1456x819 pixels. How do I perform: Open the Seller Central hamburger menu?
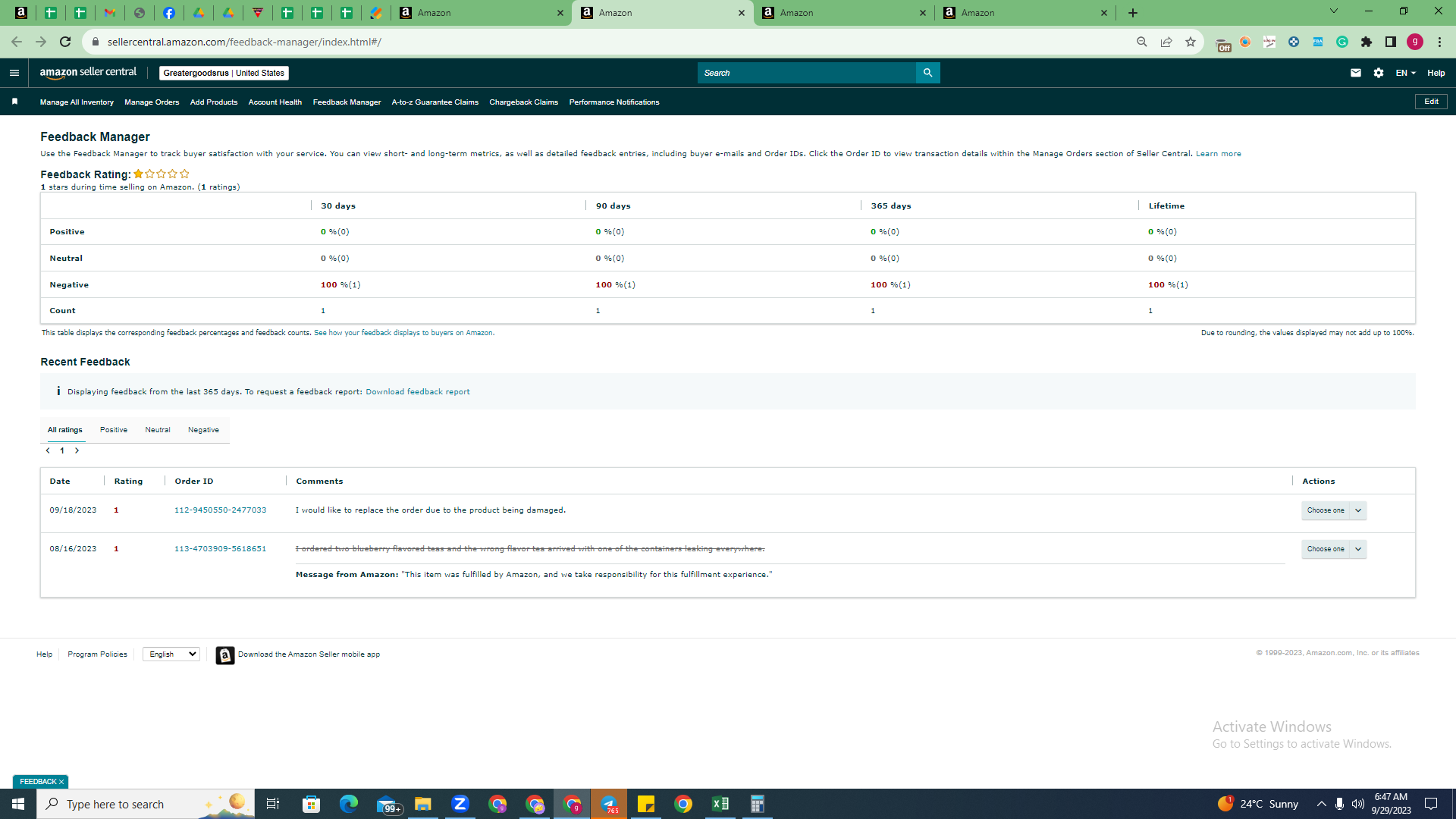(14, 73)
